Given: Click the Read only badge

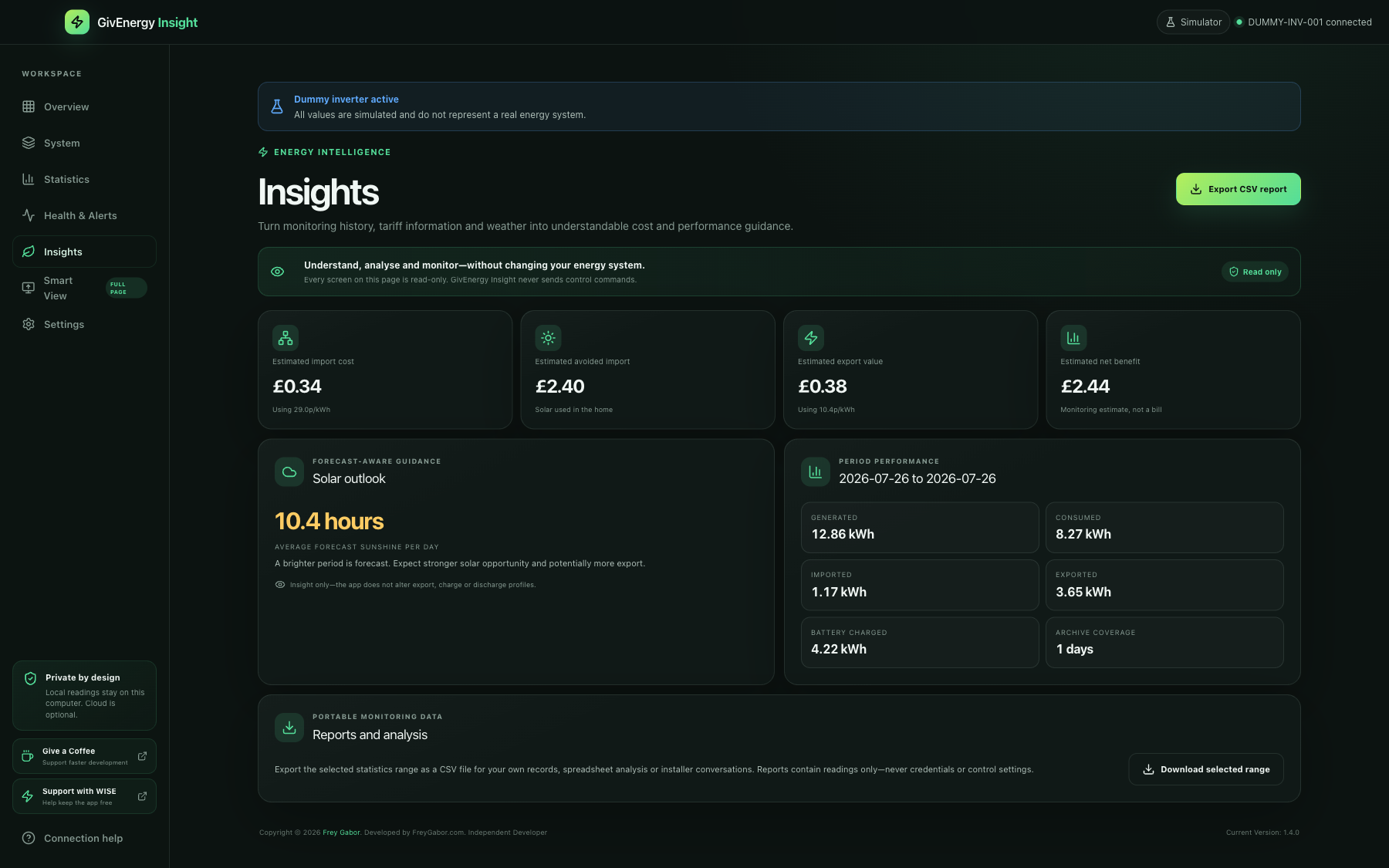Looking at the screenshot, I should pyautogui.click(x=1255, y=272).
